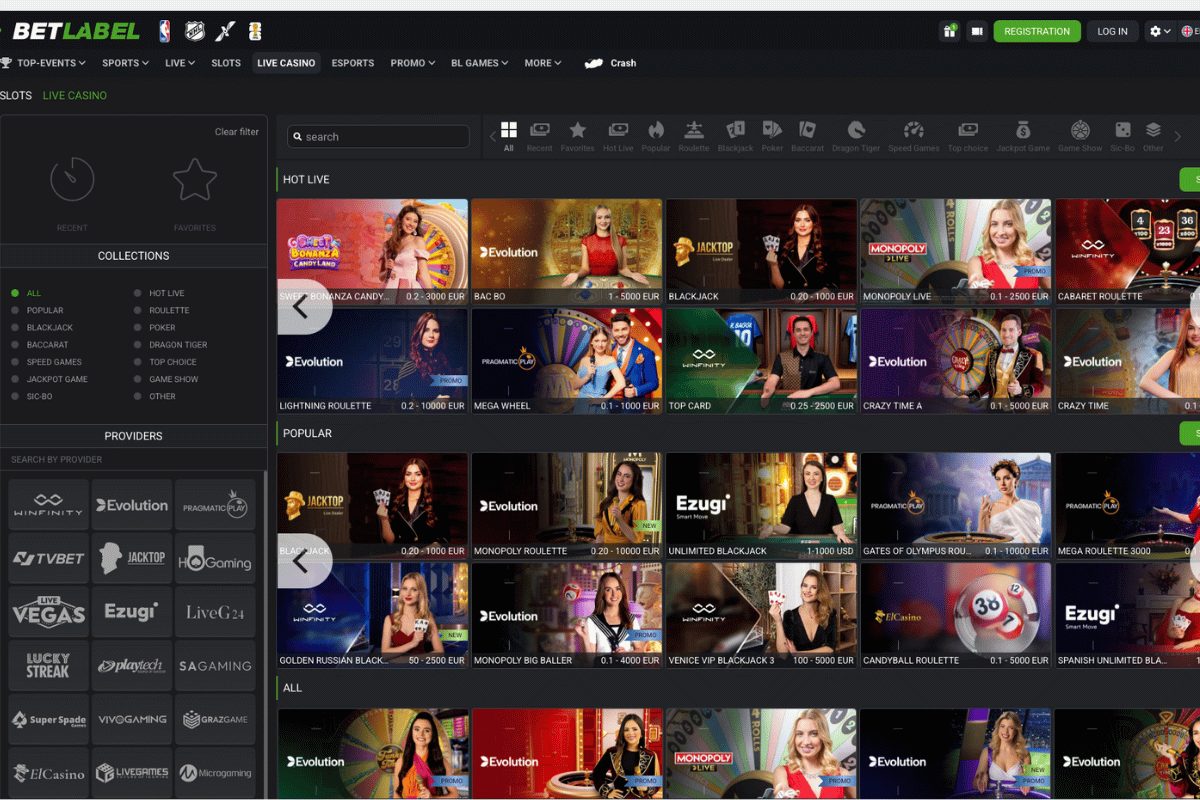Image resolution: width=1200 pixels, height=800 pixels.
Task: Select the BLACKJACK collection option
Action: [x=42, y=327]
